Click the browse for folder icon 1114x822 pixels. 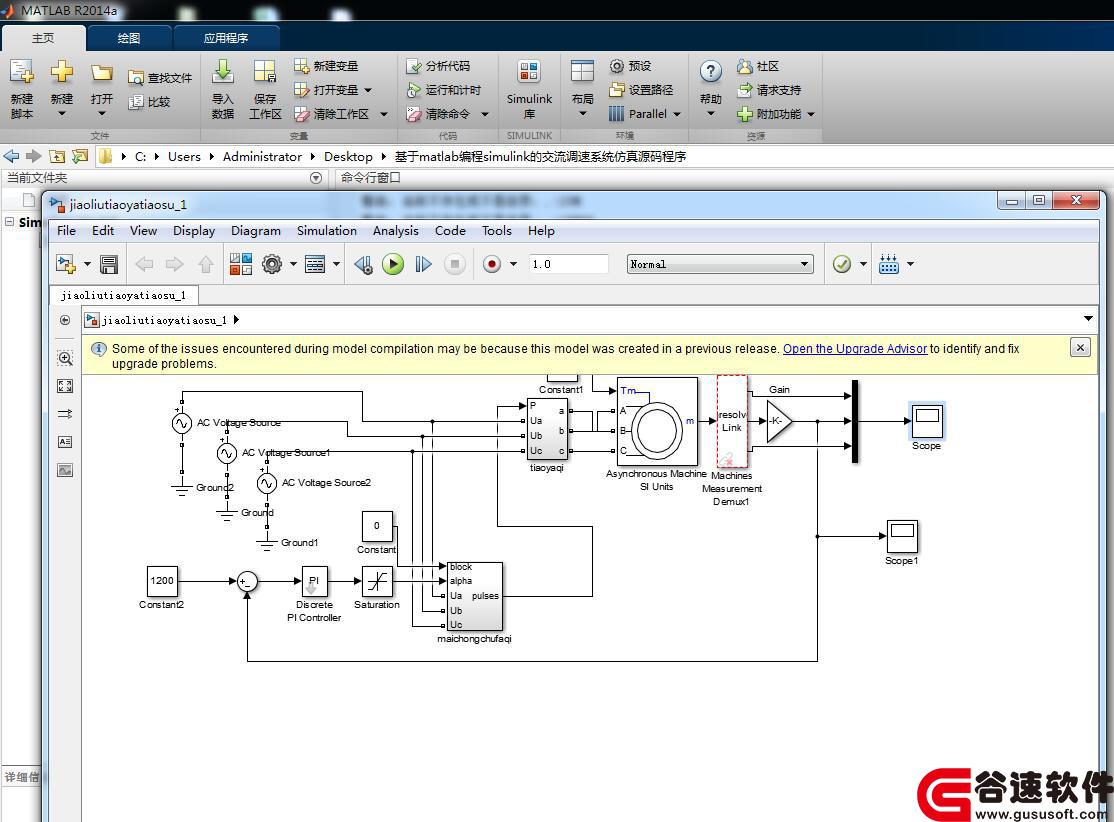(x=80, y=156)
